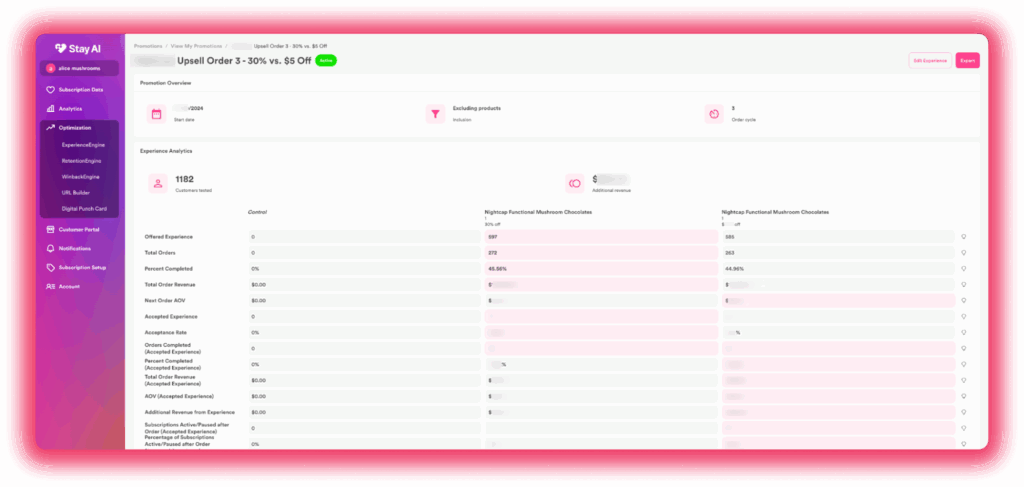Click lightbulb icon on Total Orders row
1024x487 pixels.
click(963, 253)
